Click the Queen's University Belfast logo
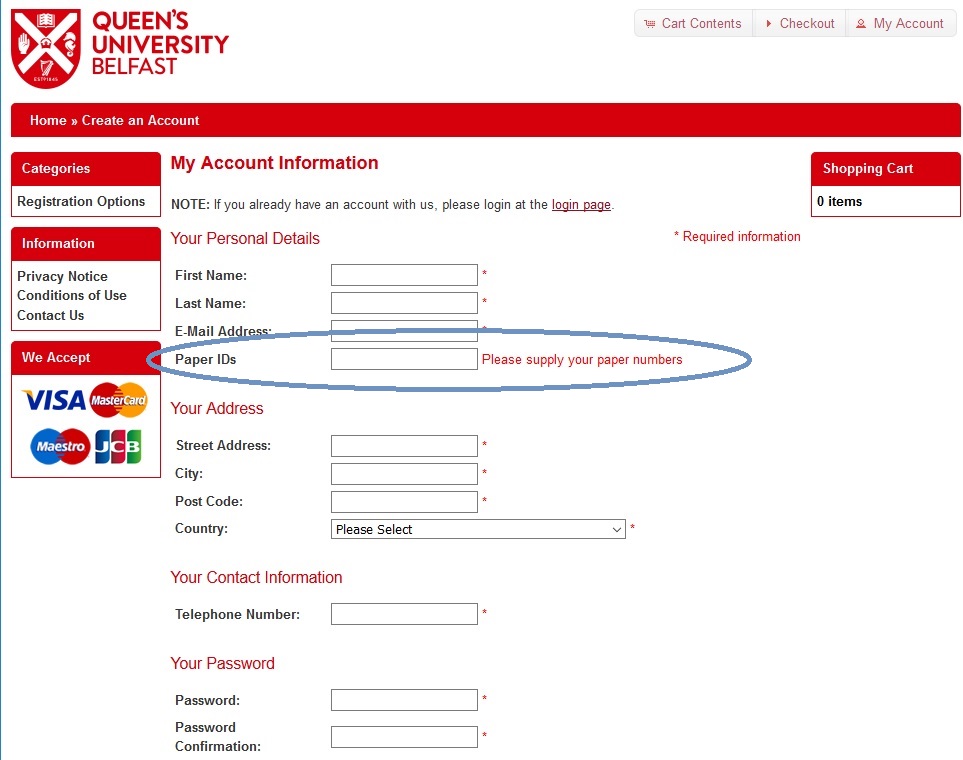Viewport: 963px width, 760px height. (119, 49)
